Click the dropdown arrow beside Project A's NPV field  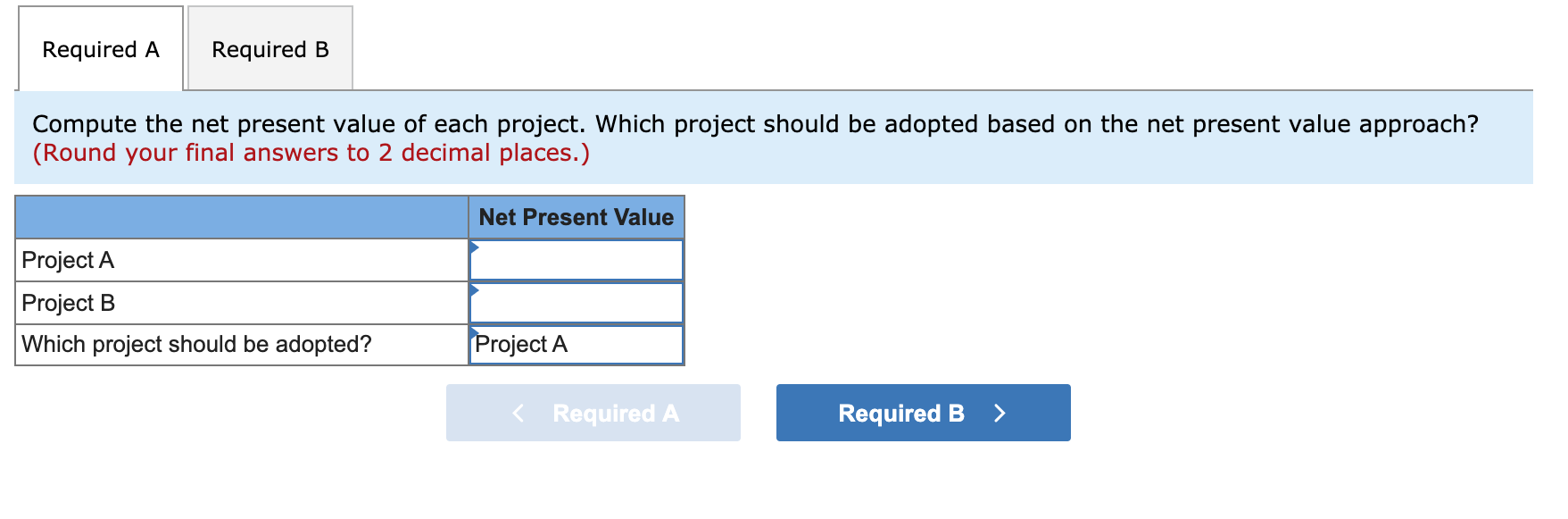click(473, 246)
